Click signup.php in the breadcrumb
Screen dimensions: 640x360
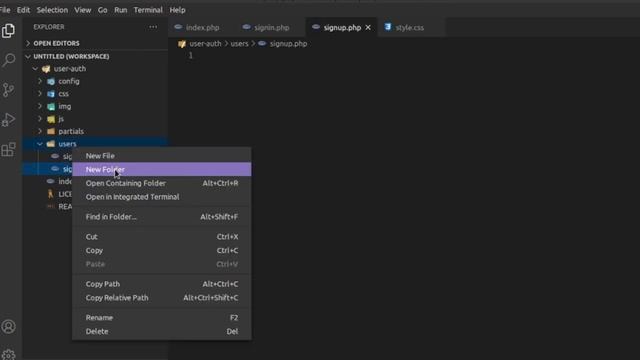coord(288,44)
